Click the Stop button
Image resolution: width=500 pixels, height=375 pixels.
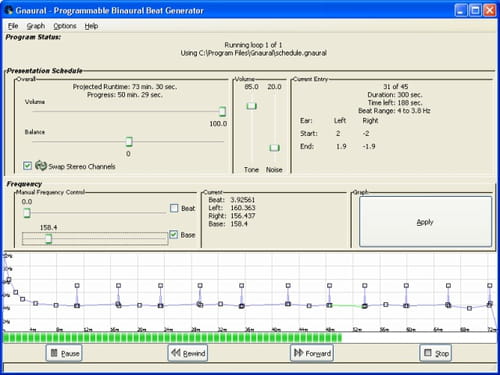[436, 353]
